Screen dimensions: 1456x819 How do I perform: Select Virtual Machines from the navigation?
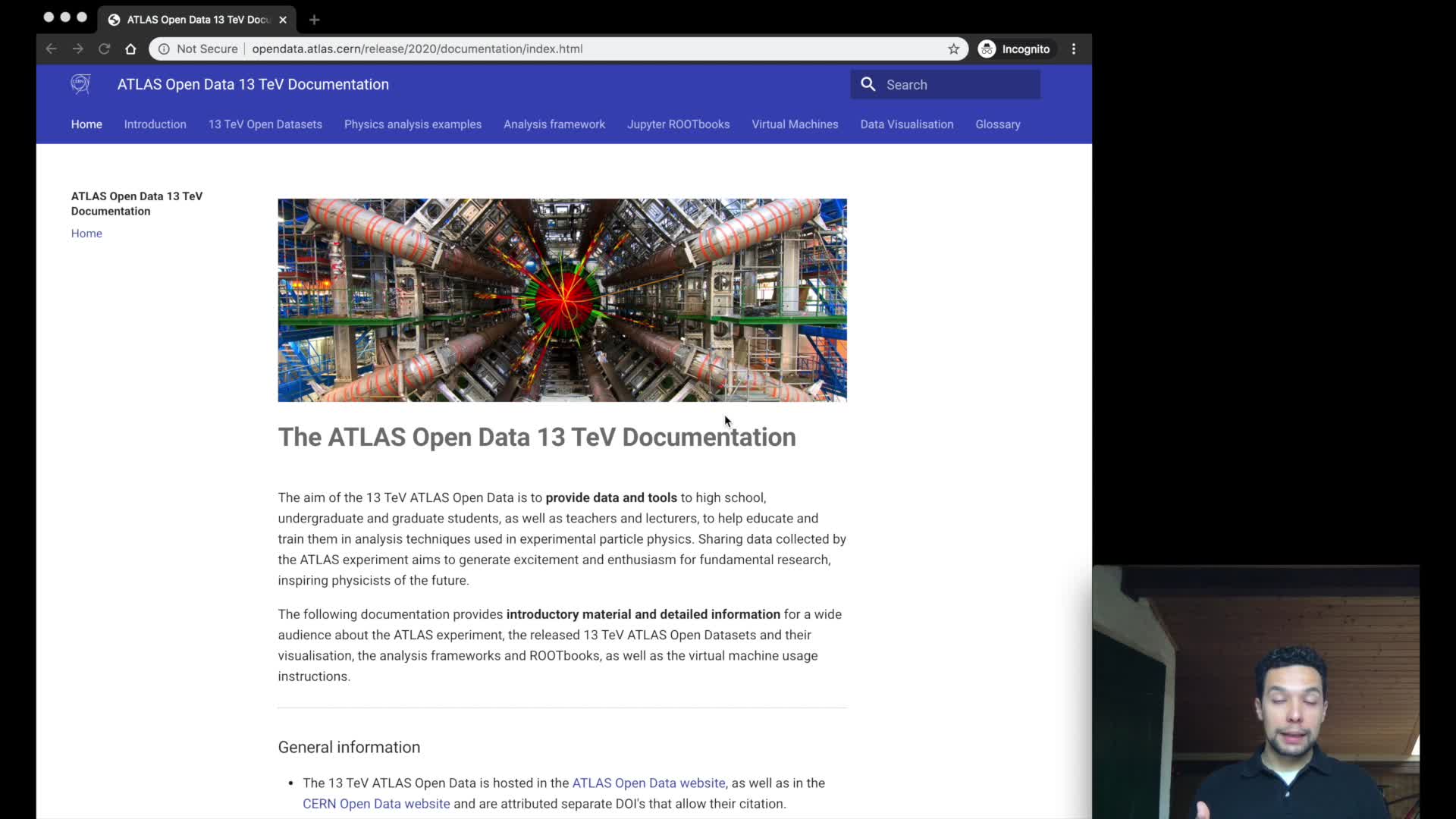795,124
